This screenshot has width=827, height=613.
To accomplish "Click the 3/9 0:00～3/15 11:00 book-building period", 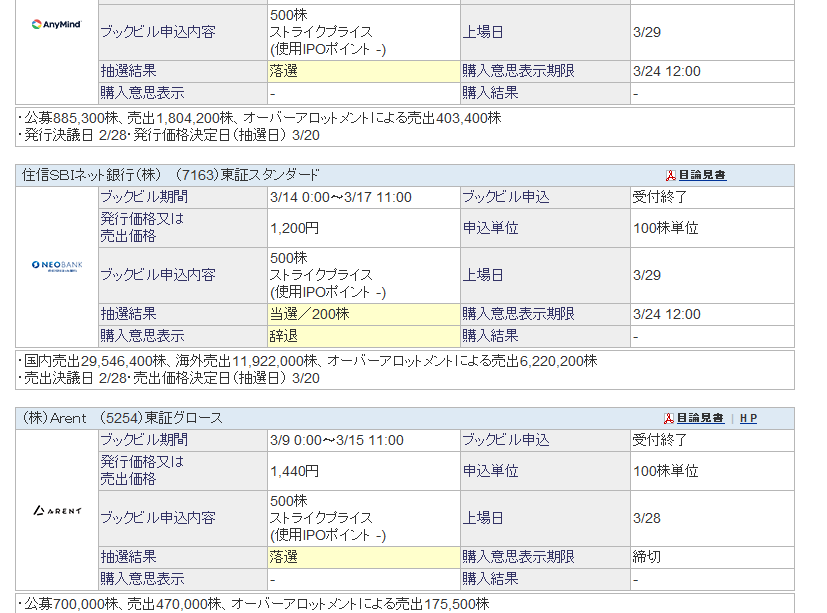I will point(336,440).
